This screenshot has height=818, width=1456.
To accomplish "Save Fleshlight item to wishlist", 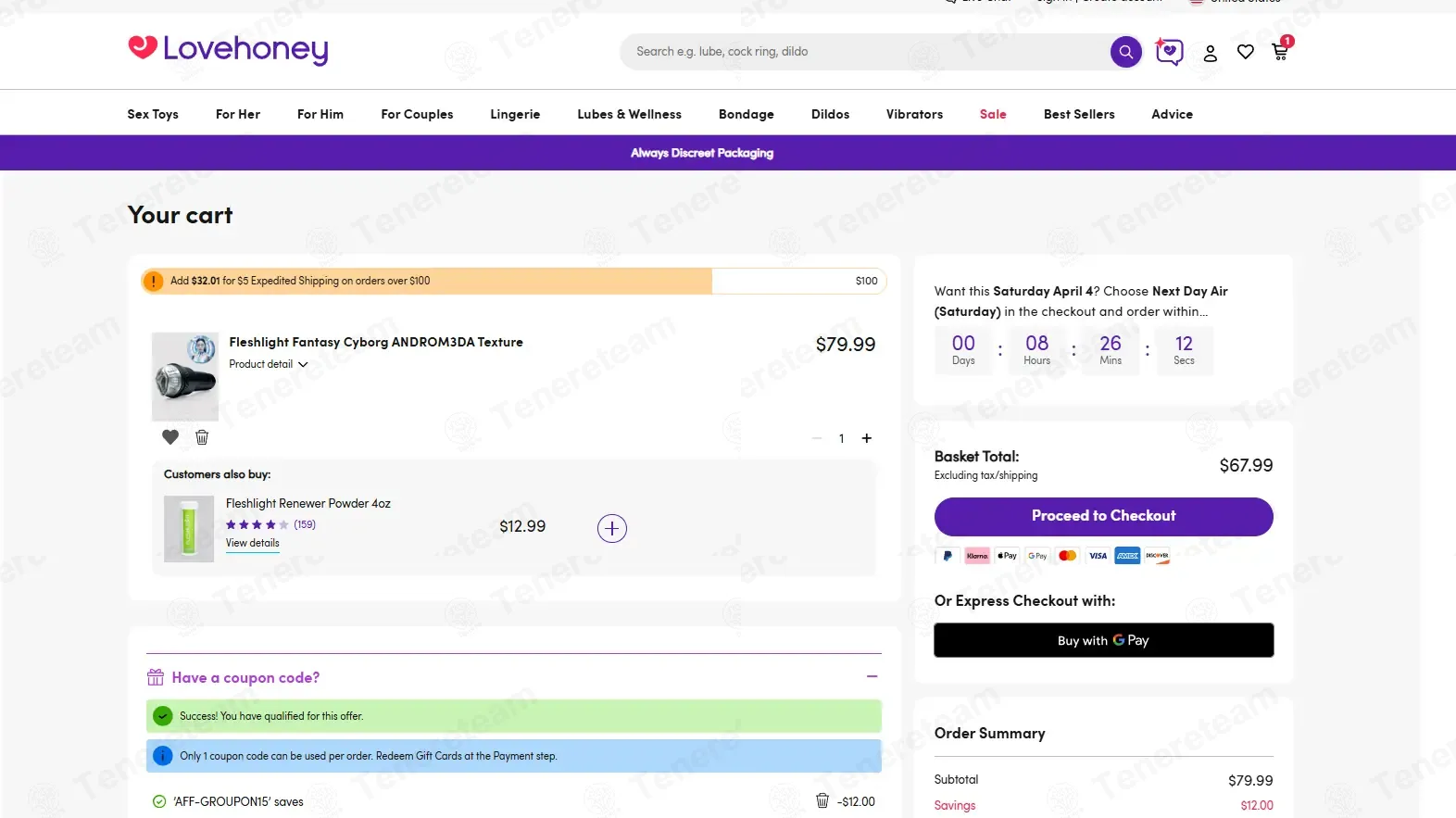I will (x=170, y=436).
